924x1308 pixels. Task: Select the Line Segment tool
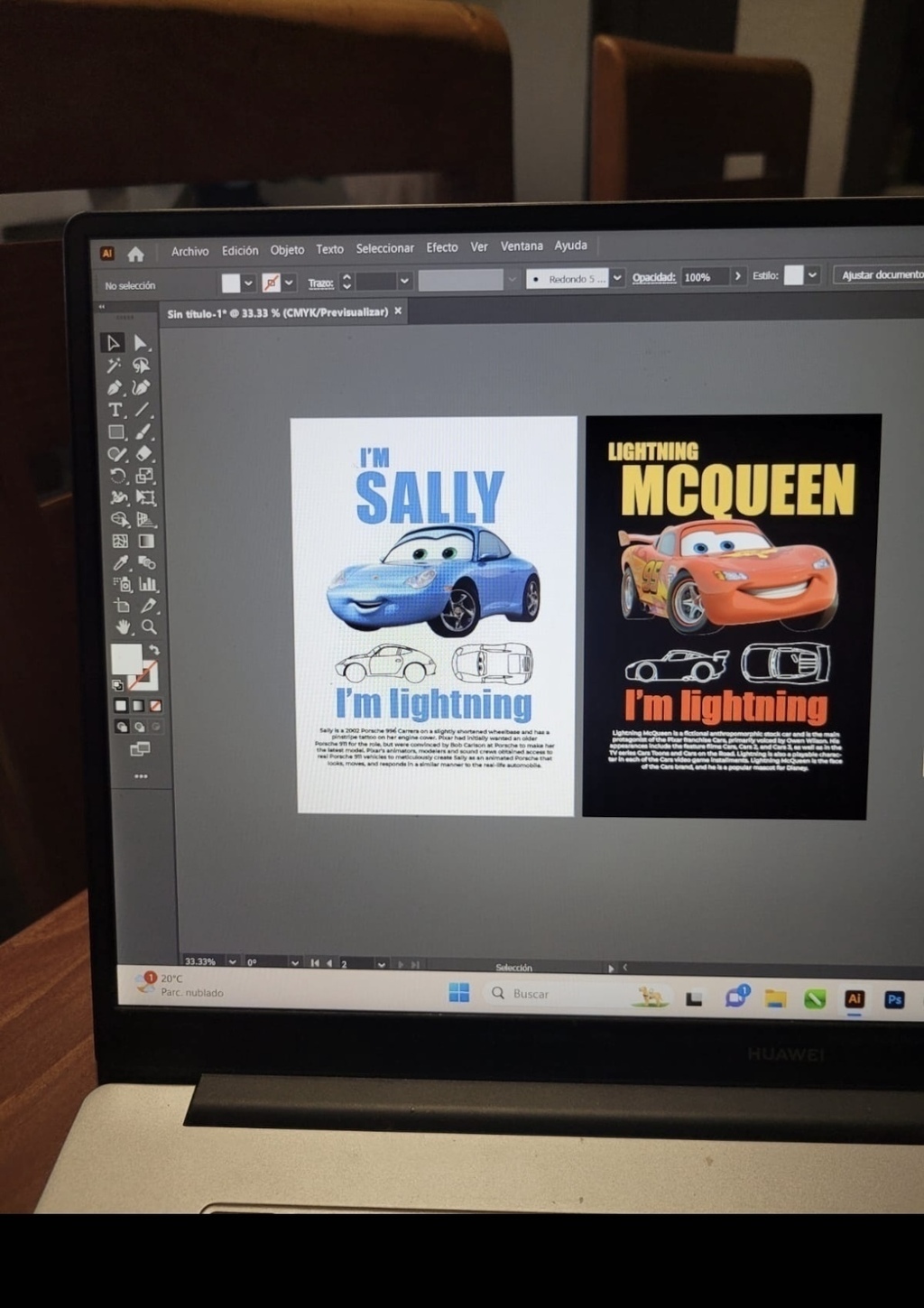click(143, 410)
